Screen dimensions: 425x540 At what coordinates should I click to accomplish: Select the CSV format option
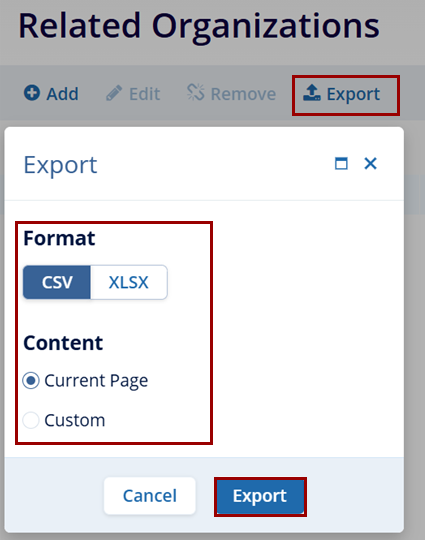(57, 282)
